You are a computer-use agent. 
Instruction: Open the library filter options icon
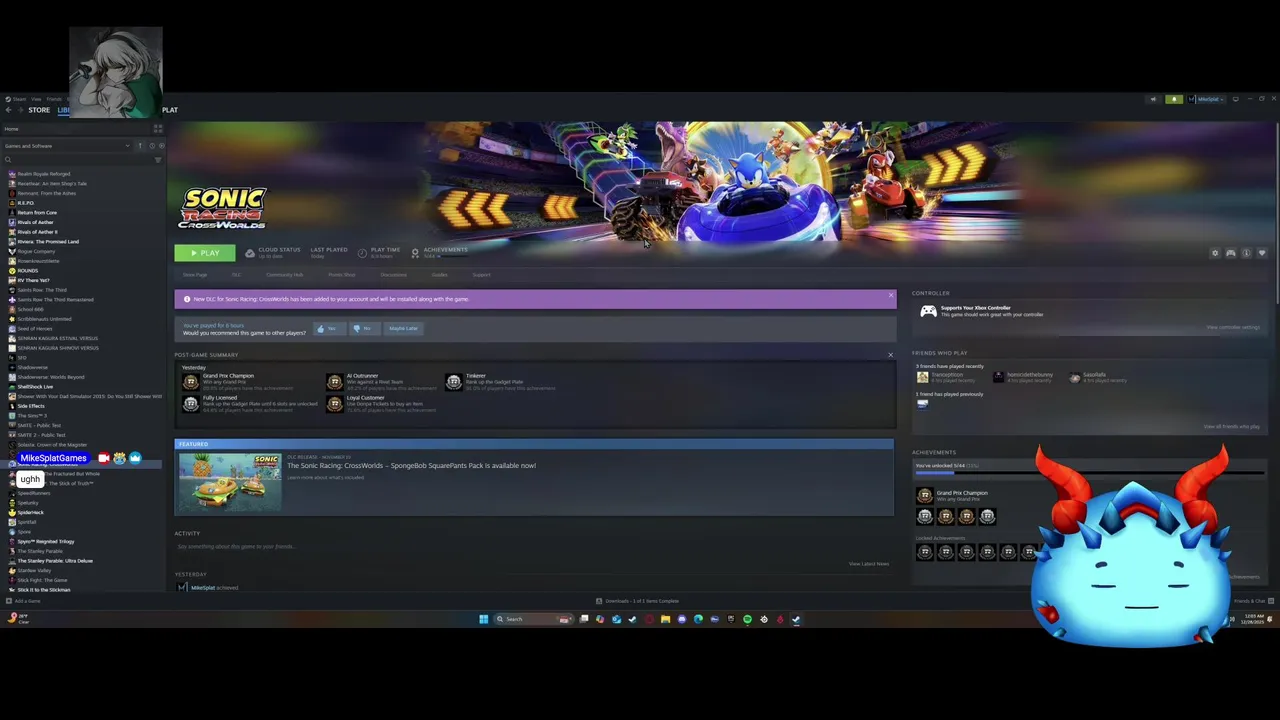tap(158, 160)
